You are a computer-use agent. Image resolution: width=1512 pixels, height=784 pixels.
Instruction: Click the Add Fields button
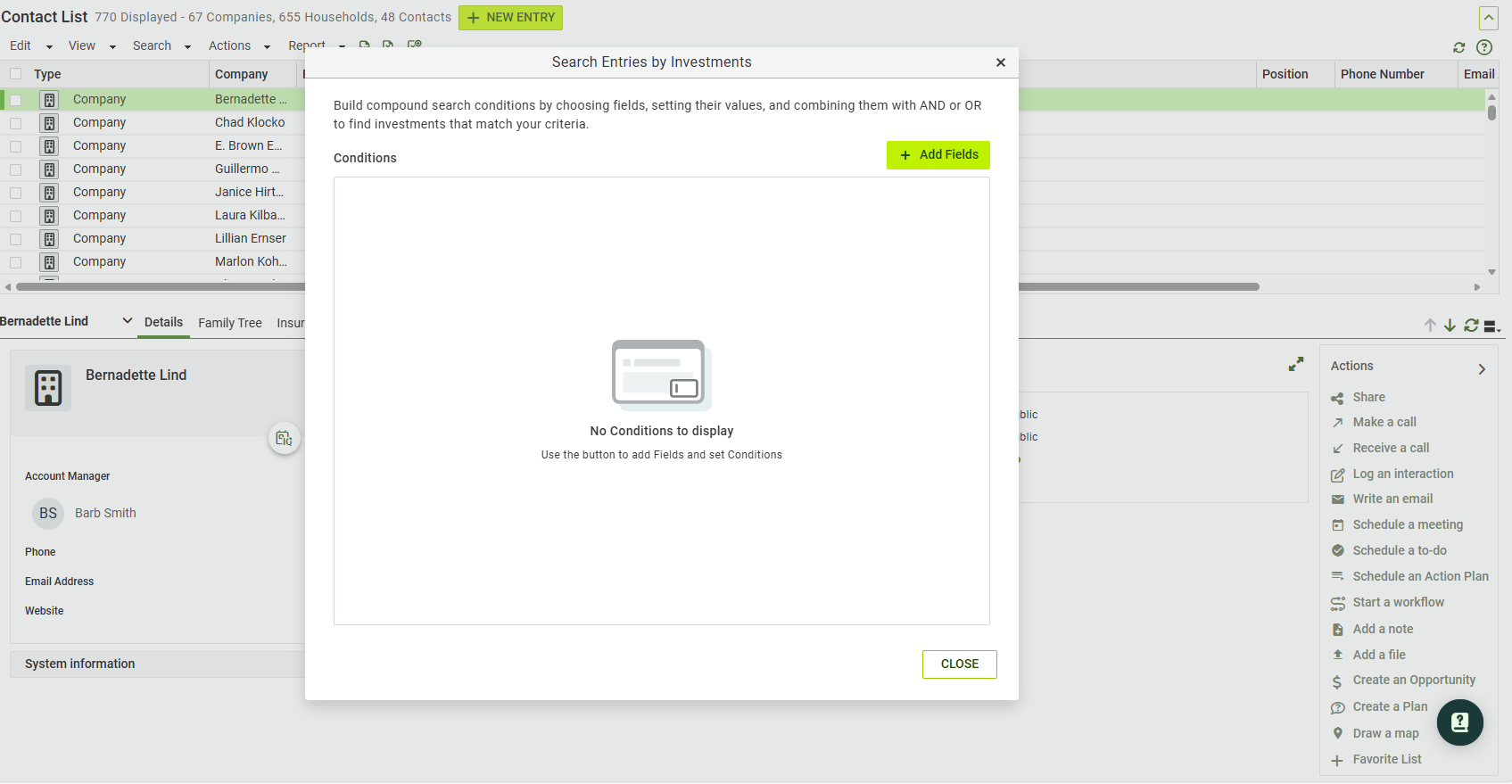[x=938, y=154]
